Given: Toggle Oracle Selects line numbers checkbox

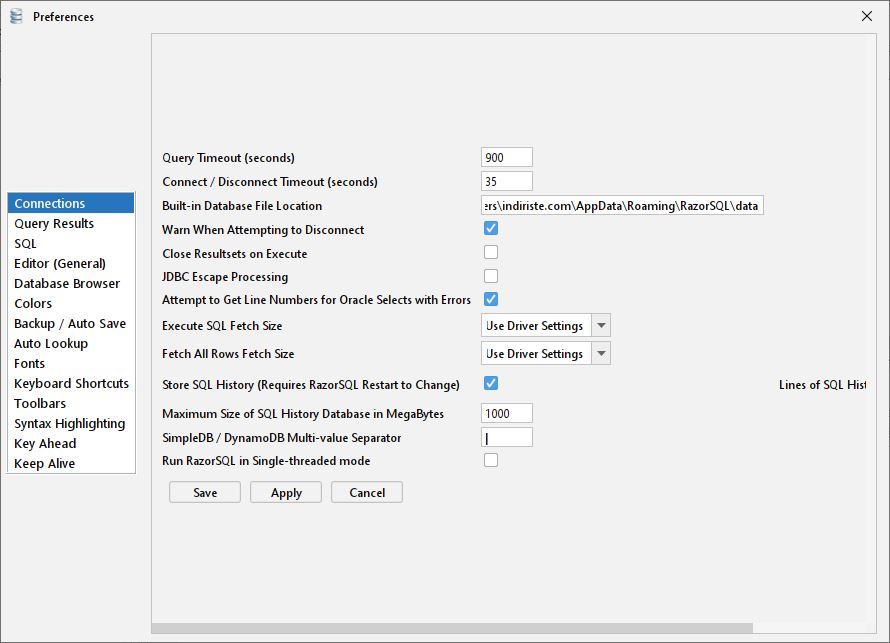Looking at the screenshot, I should 491,299.
